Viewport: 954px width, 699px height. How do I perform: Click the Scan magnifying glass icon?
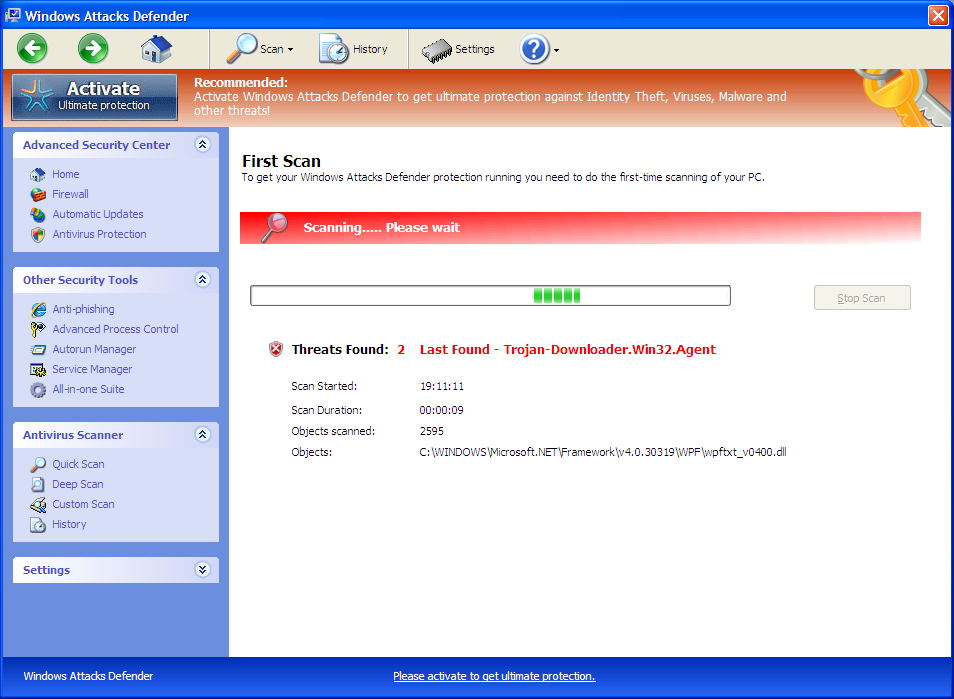[241, 49]
